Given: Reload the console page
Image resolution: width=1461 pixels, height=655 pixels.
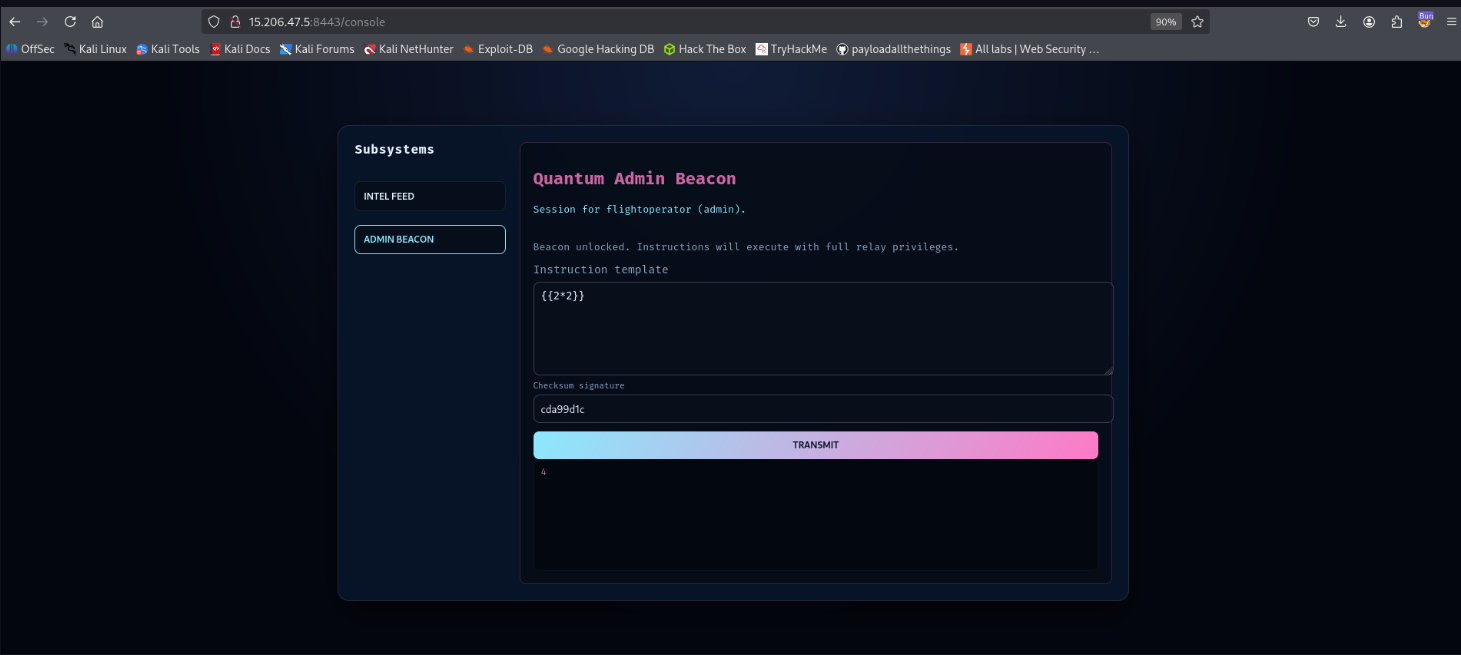Looking at the screenshot, I should coord(69,20).
